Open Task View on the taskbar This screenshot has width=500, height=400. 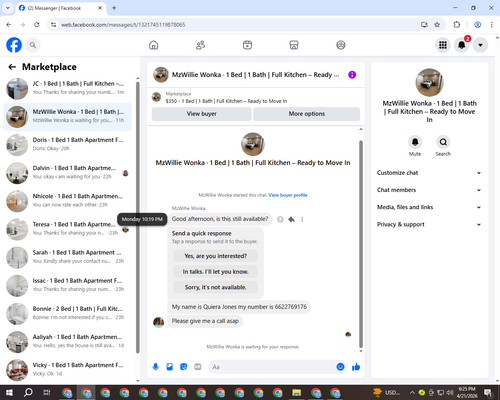[x=47, y=393]
